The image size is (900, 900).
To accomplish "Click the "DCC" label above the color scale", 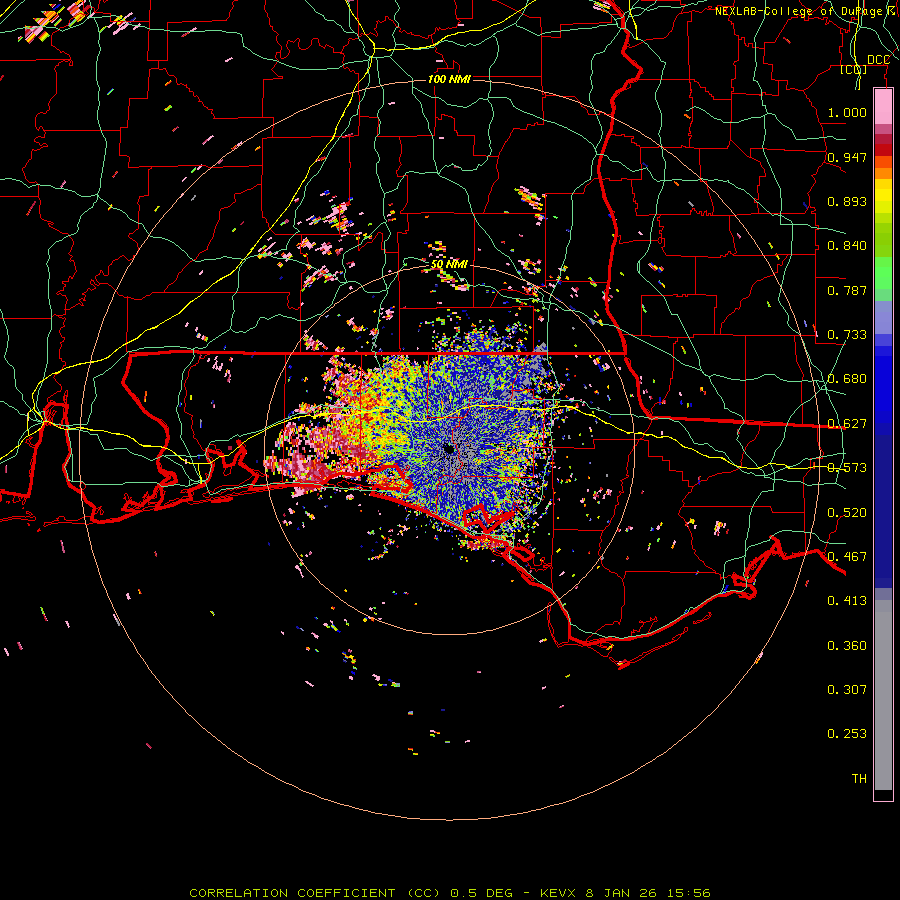I will pos(878,60).
